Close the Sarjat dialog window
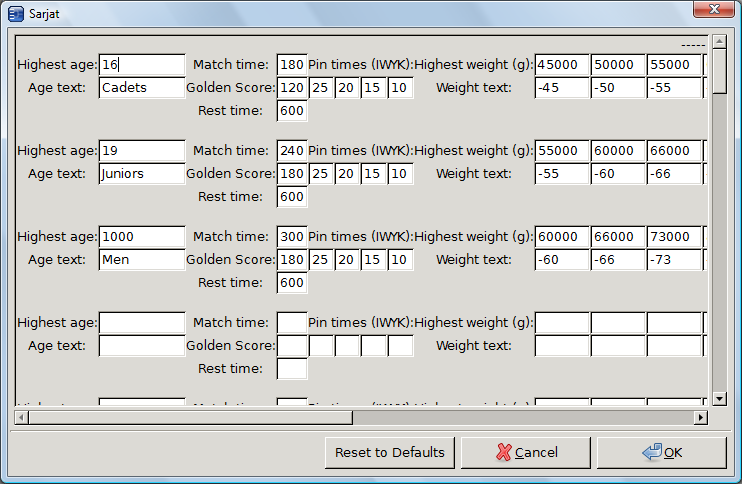 pyautogui.click(x=712, y=9)
